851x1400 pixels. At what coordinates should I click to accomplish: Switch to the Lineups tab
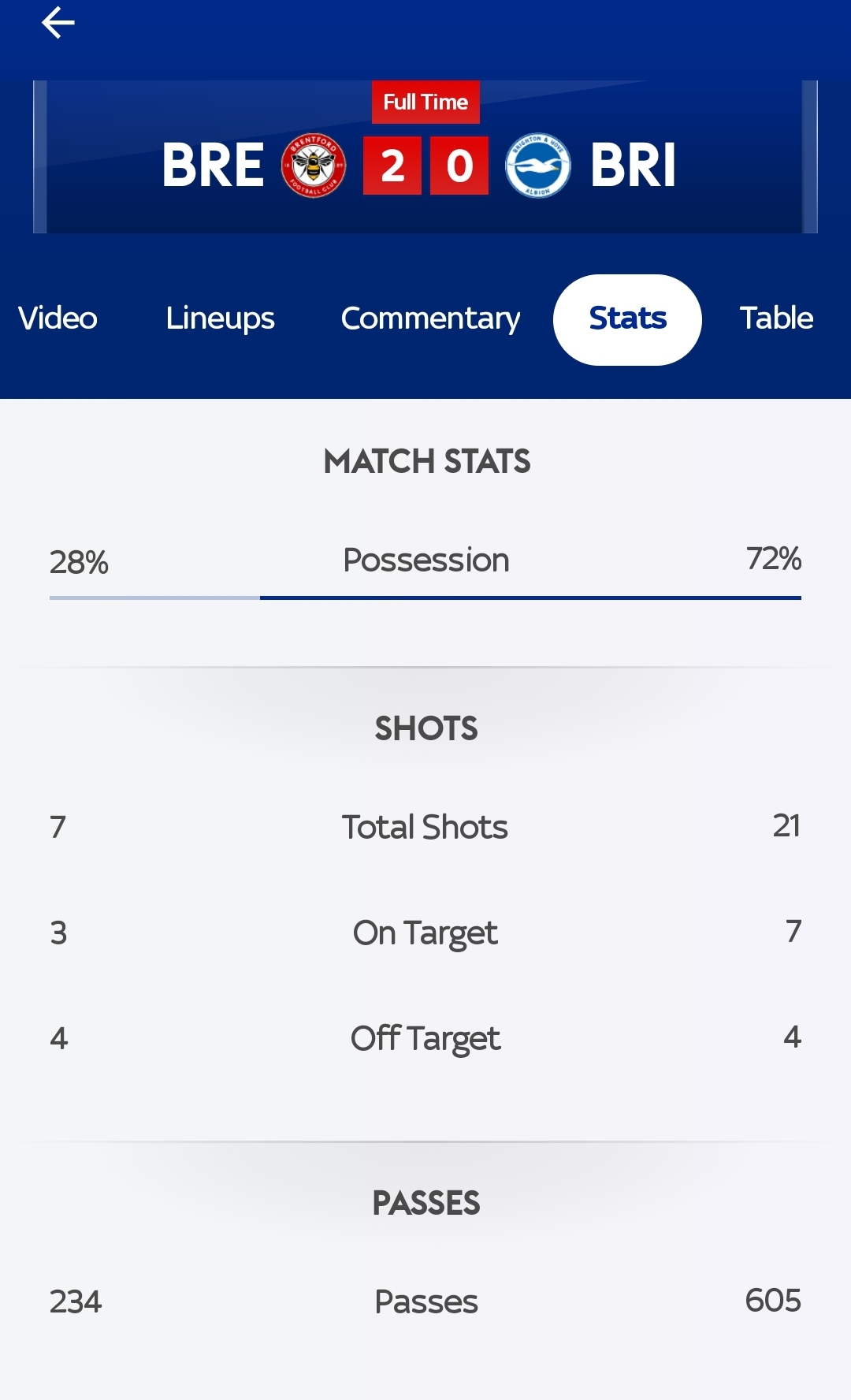pyautogui.click(x=220, y=318)
